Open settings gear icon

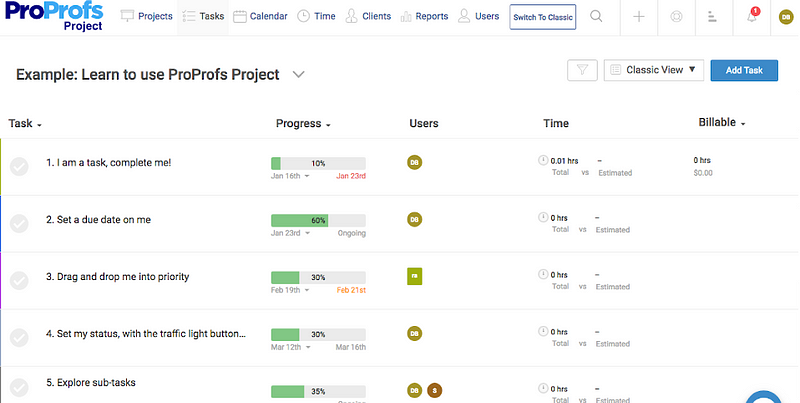point(677,17)
